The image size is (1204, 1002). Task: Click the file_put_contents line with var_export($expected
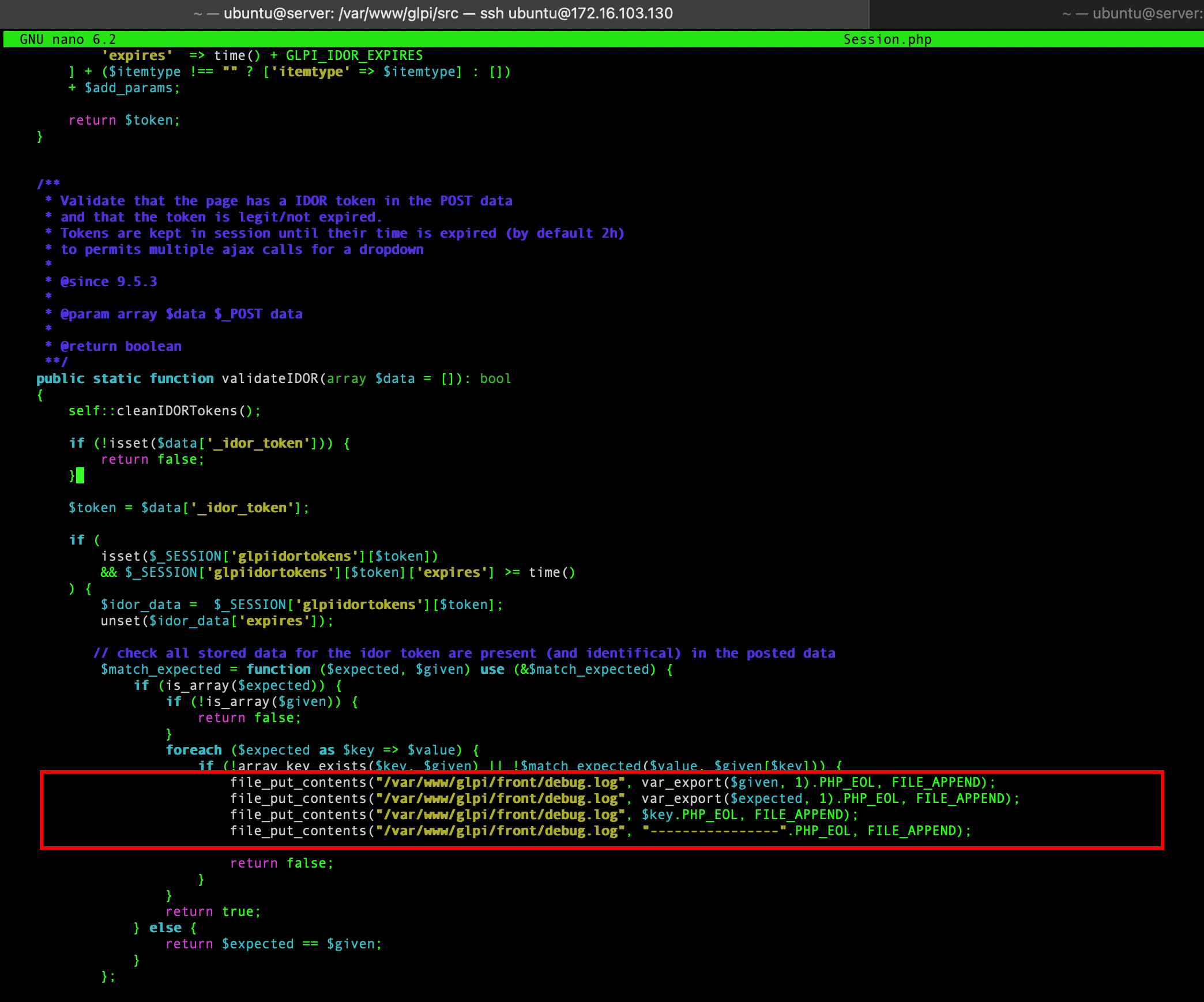click(x=624, y=798)
